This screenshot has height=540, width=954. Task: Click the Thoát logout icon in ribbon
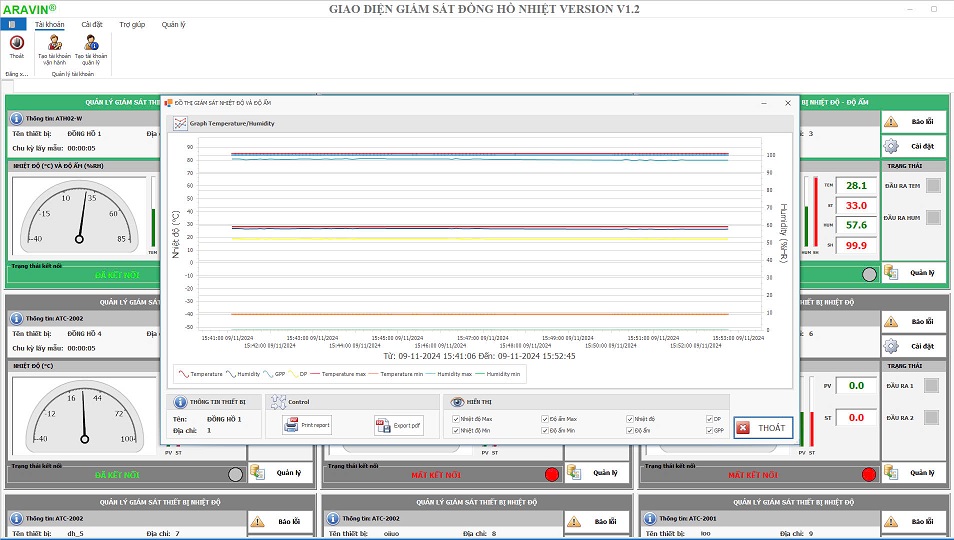pos(16,43)
